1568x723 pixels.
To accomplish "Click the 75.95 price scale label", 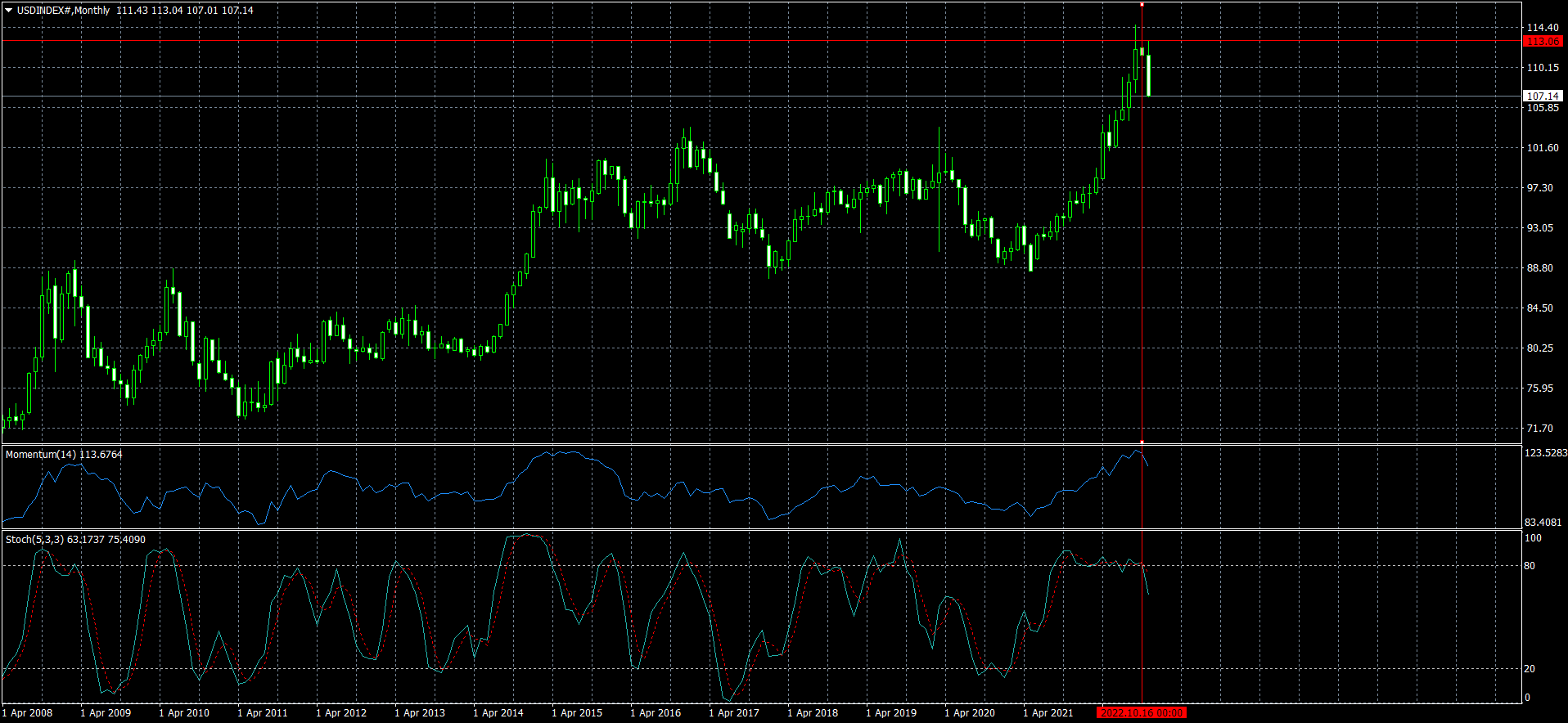I will point(1539,388).
